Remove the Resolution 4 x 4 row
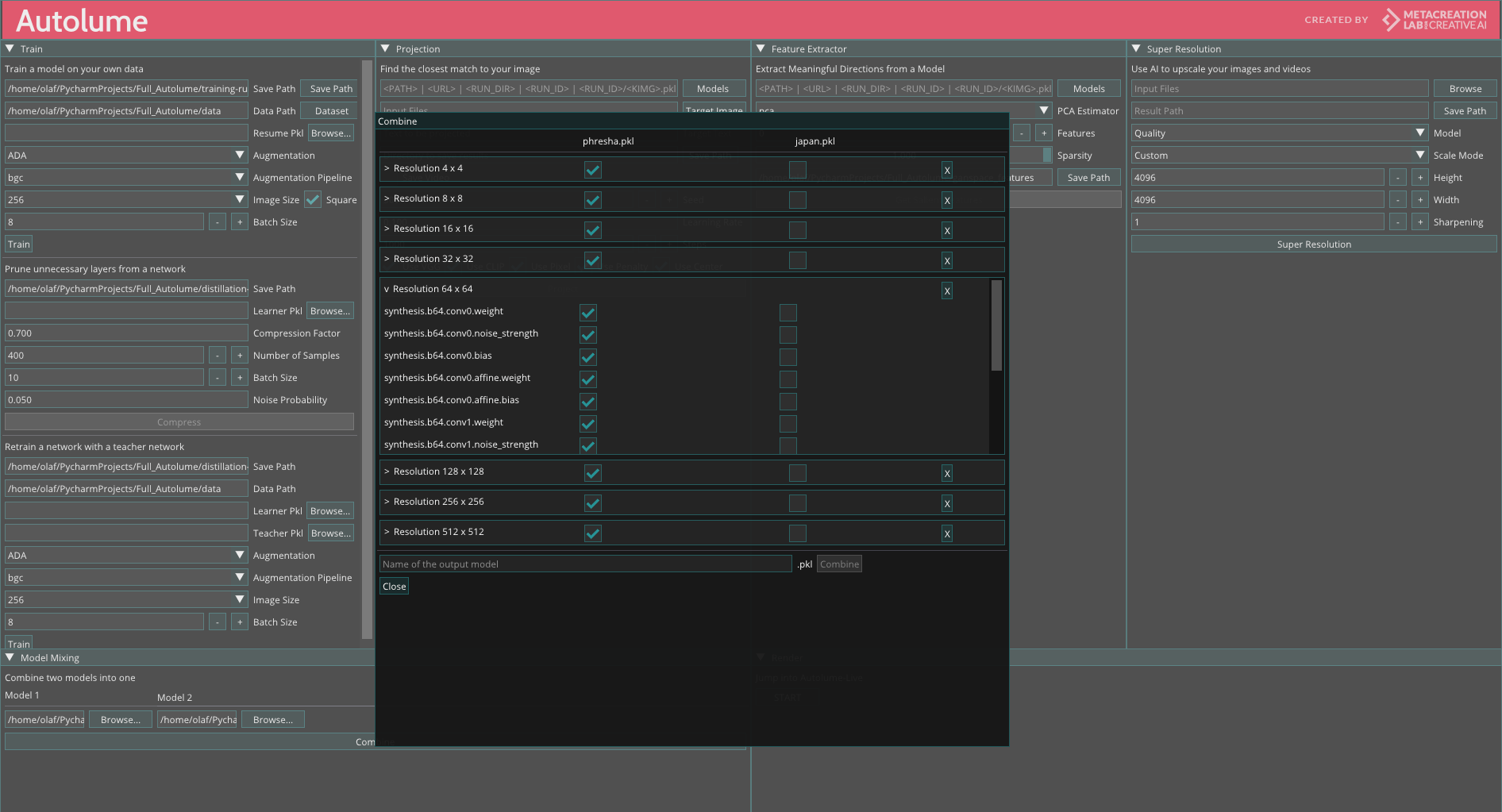Screen dimensions: 1502x812 coord(946,170)
